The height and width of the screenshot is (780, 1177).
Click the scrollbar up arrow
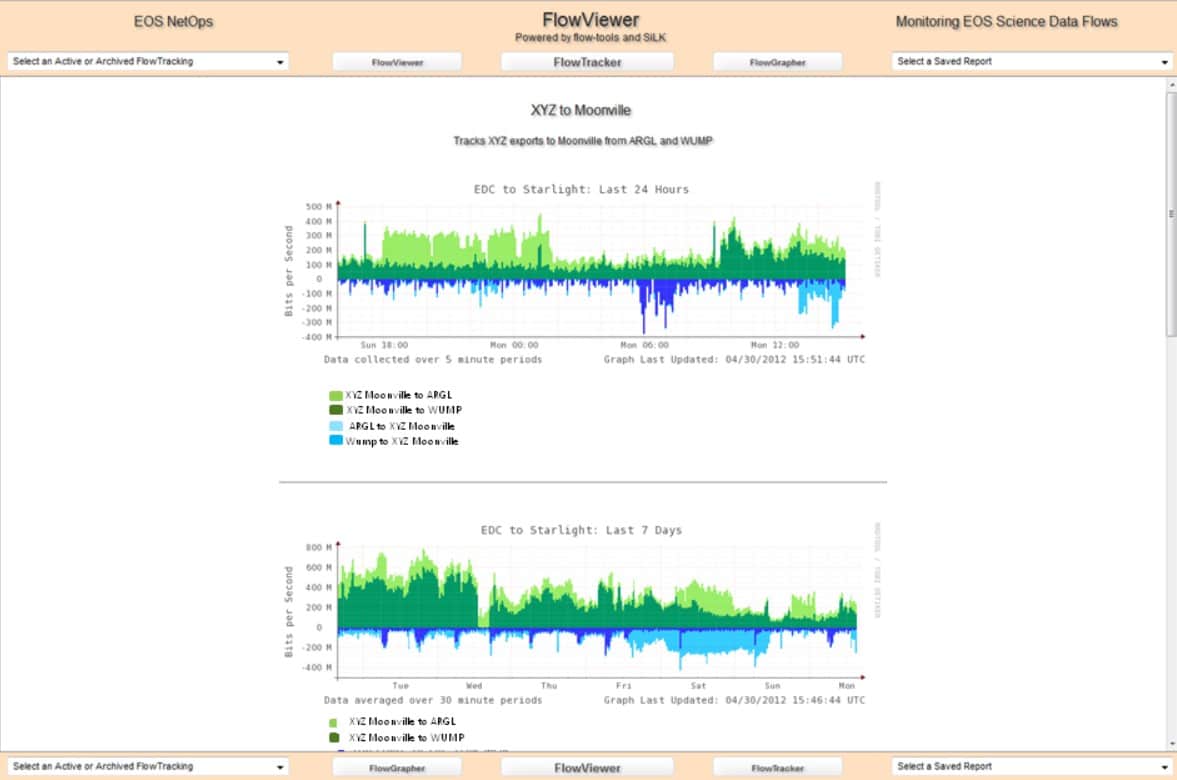point(1171,86)
